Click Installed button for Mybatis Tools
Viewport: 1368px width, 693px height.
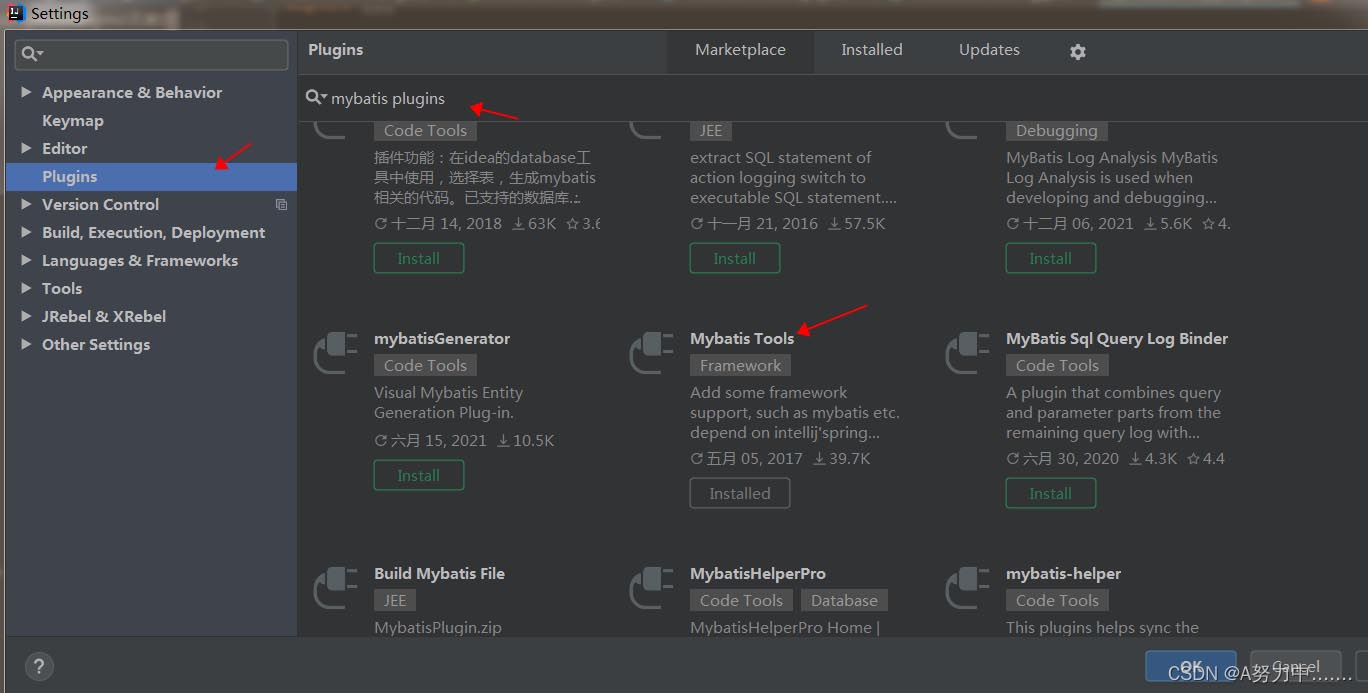point(739,493)
